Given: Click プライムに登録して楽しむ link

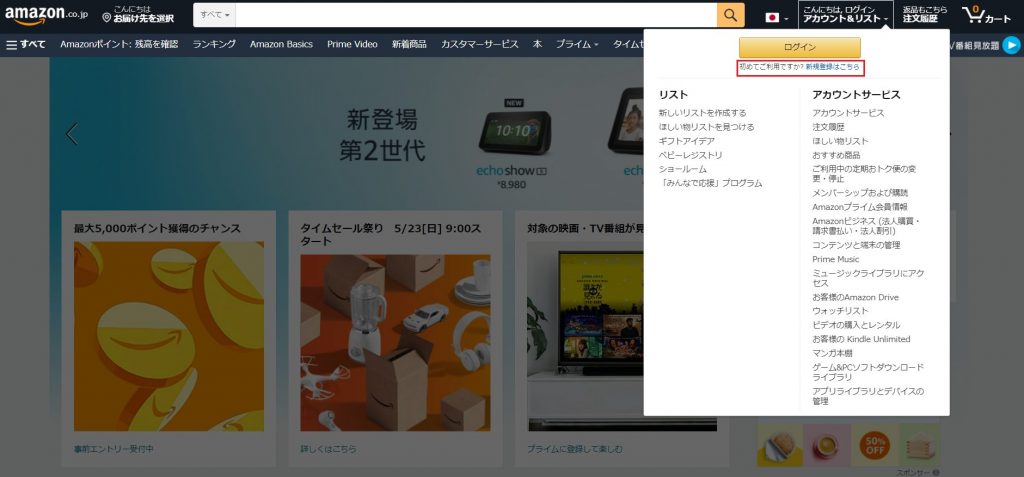Looking at the screenshot, I should tap(575, 450).
